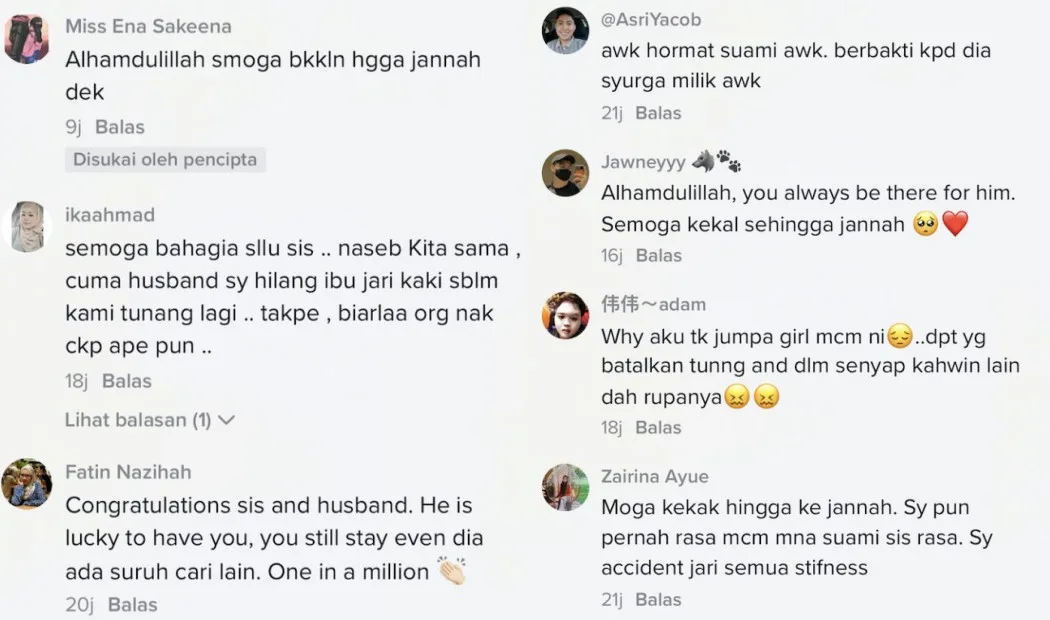Screen dimensions: 1050x620
Task: Reply to Miss Ena Sakeena's comment
Action: (120, 127)
